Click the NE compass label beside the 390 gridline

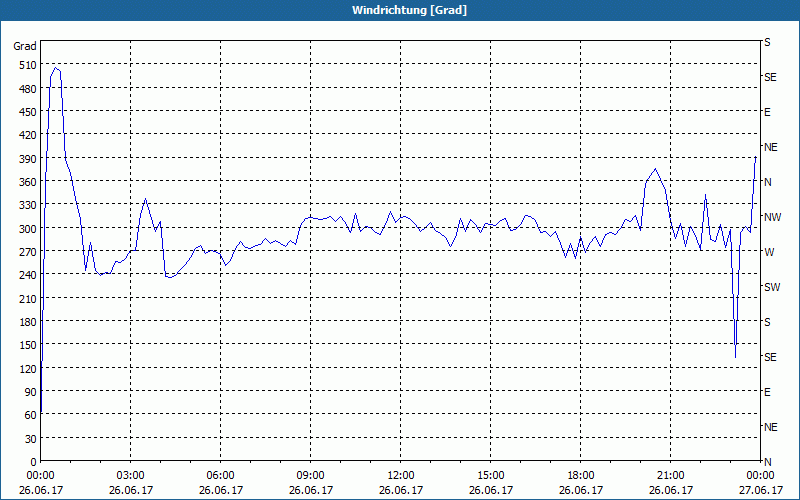[770, 147]
